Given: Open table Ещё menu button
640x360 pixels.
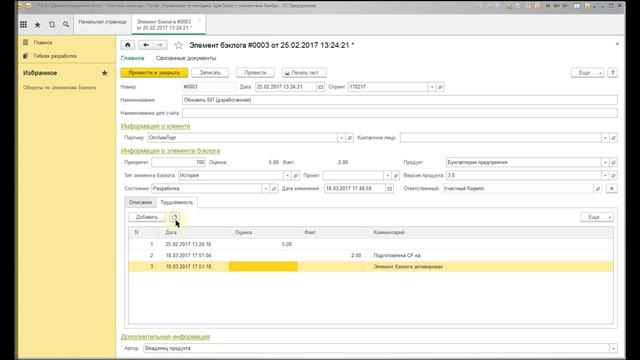Looking at the screenshot, I should click(x=597, y=217).
